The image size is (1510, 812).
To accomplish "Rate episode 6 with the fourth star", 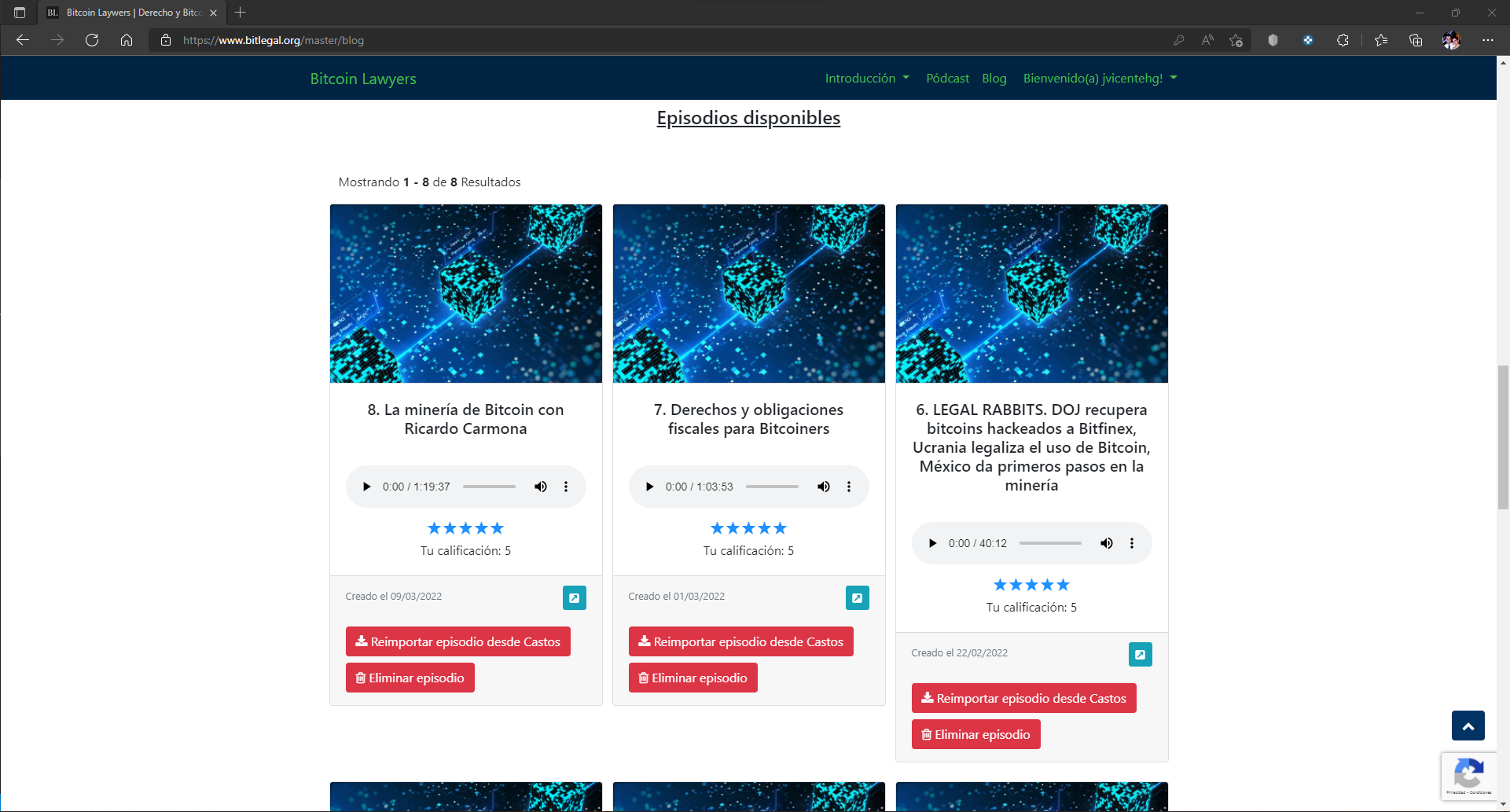I will 1047,585.
